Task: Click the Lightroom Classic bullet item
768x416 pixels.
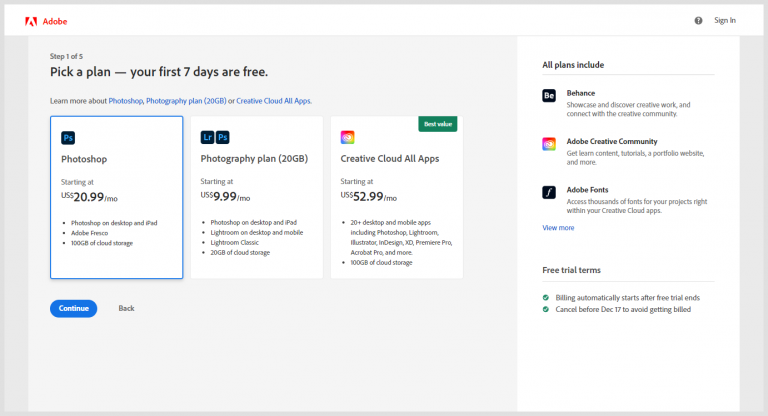Action: click(235, 243)
